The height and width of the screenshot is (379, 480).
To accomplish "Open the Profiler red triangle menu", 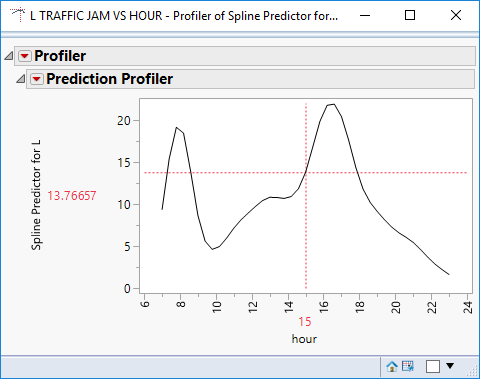I will (25, 56).
